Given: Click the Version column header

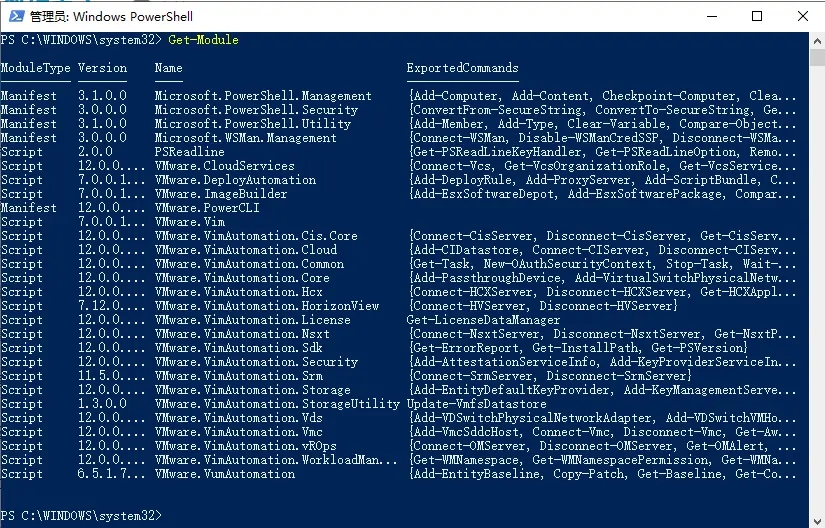Looking at the screenshot, I should 103,68.
